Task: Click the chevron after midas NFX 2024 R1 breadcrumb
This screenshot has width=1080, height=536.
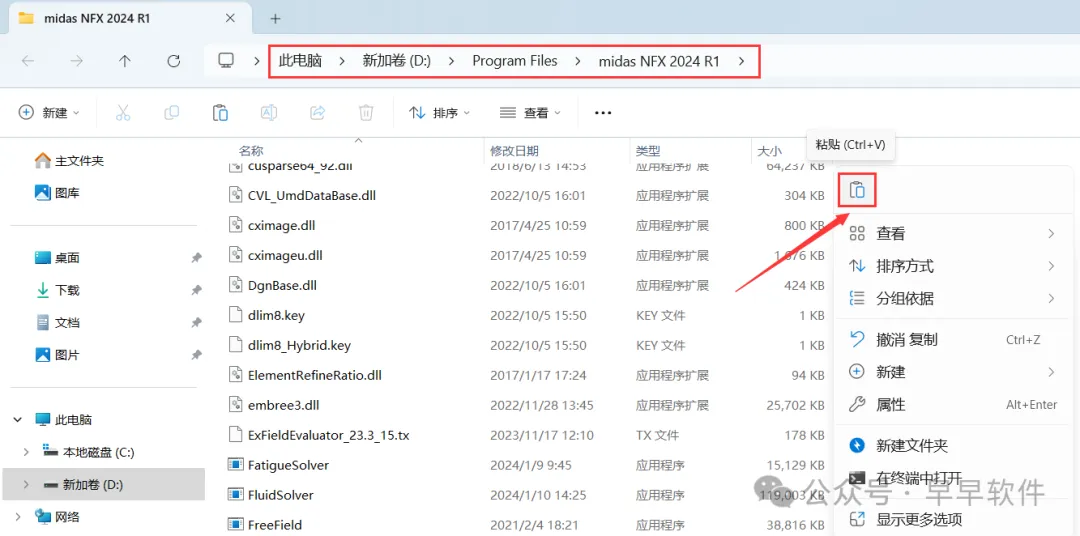Action: [x=741, y=61]
